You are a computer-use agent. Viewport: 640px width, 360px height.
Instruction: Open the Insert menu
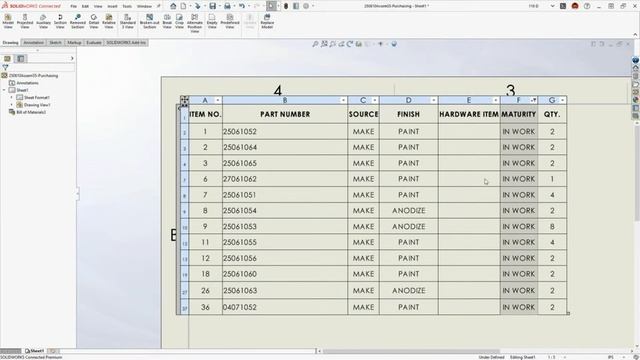[112, 7]
